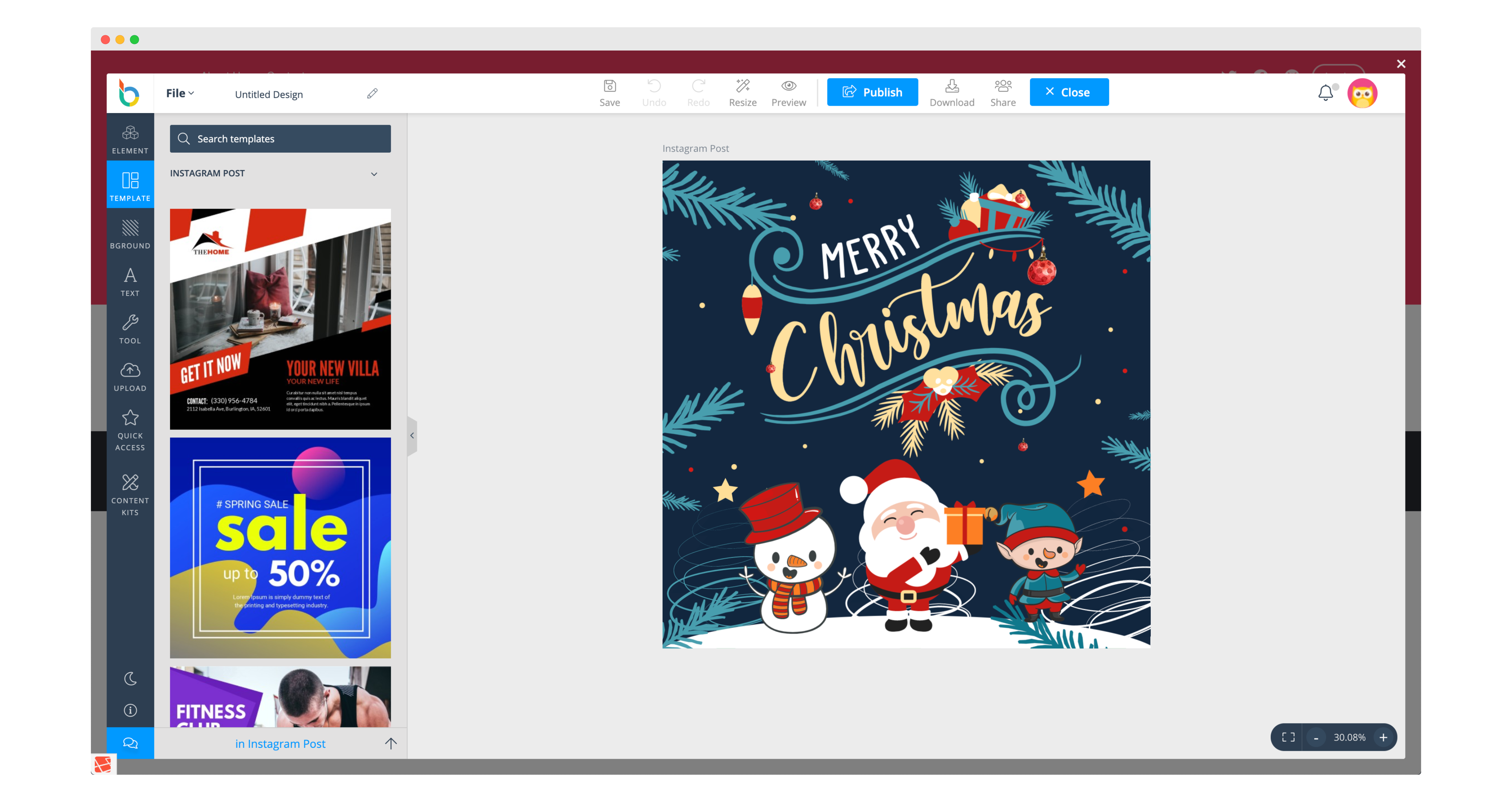Expand the Instagram Post category dropdown

[x=374, y=174]
